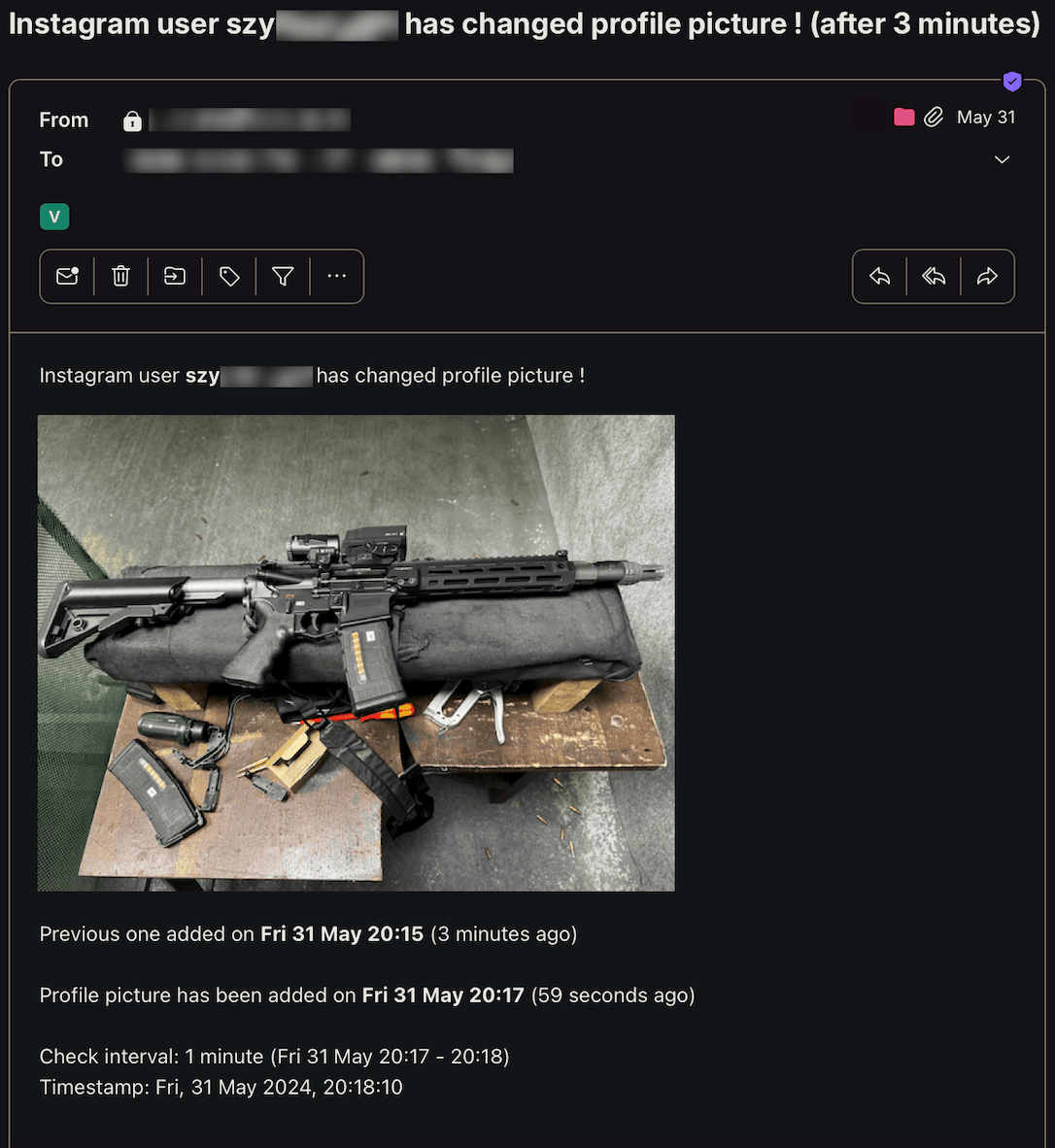This screenshot has width=1055, height=1148.
Task: Open the rifle profile picture image
Action: [x=357, y=653]
